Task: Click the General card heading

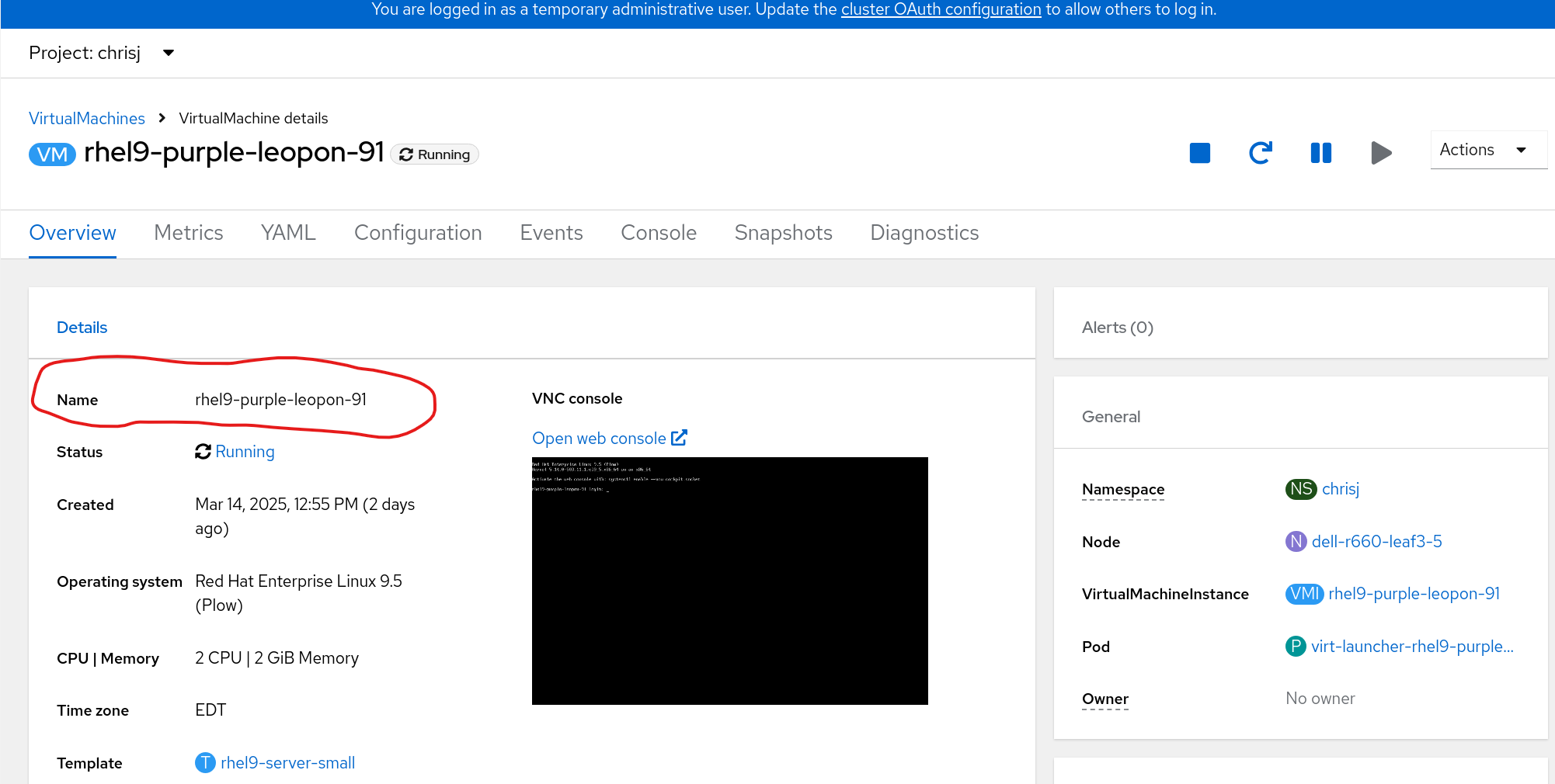Action: (1111, 417)
